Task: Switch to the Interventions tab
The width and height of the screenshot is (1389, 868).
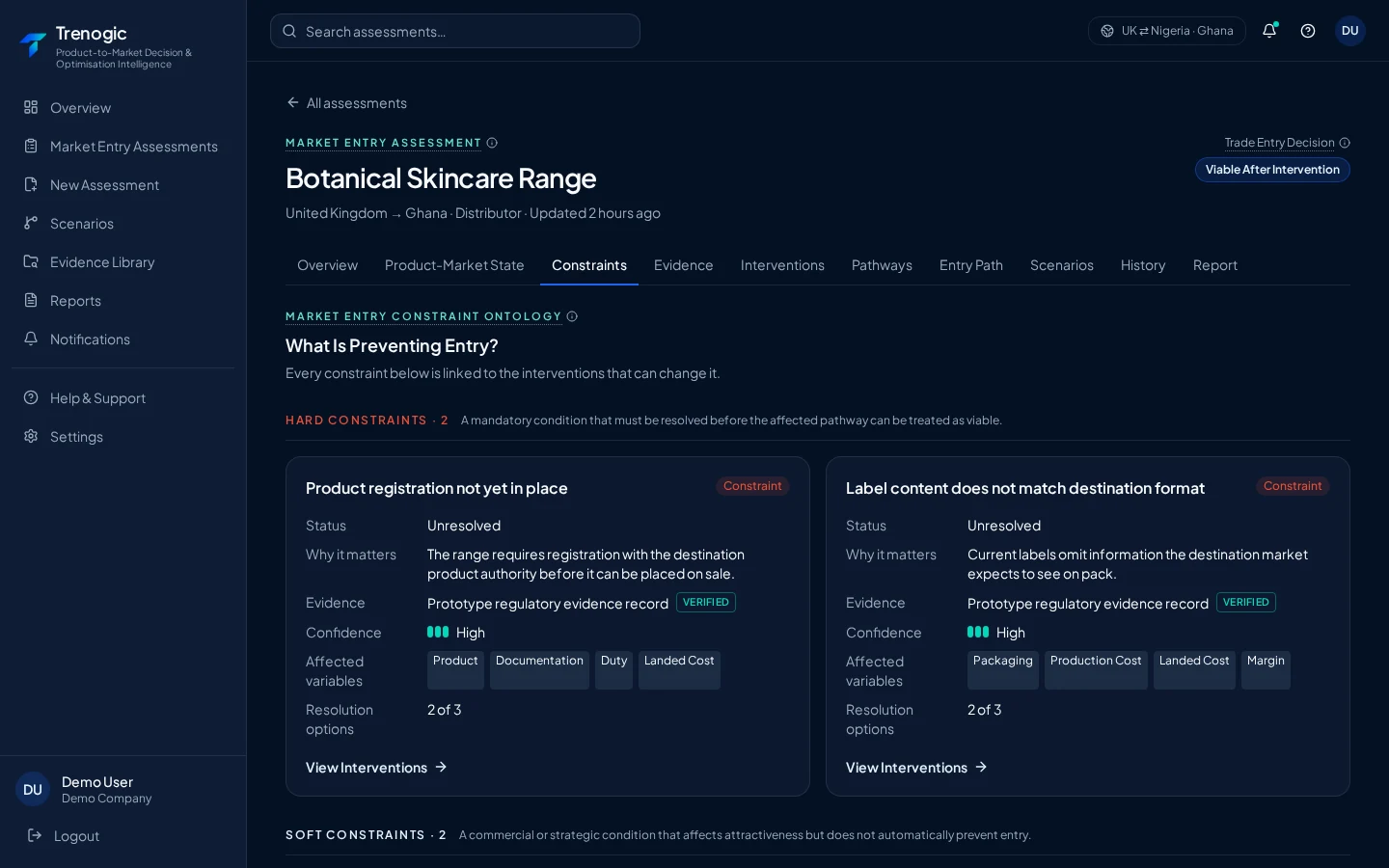Action: point(782,265)
